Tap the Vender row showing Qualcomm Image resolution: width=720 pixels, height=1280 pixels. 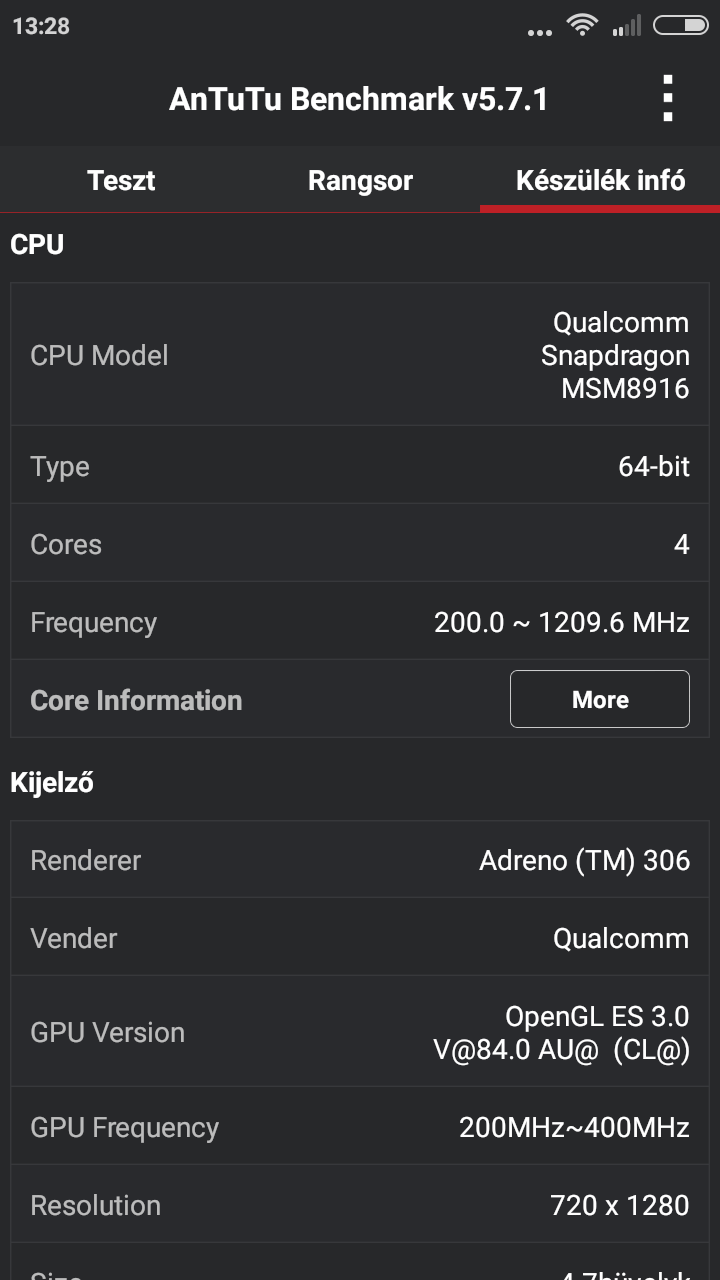[x=360, y=938]
